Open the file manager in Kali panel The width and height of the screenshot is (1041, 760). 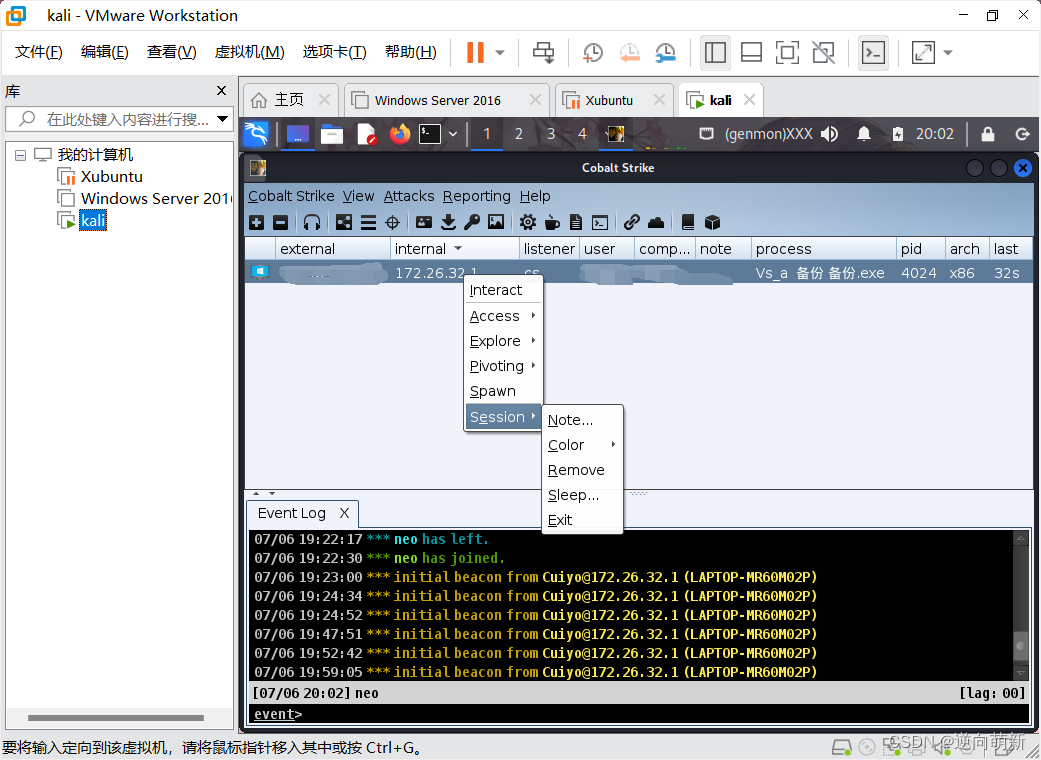332,135
